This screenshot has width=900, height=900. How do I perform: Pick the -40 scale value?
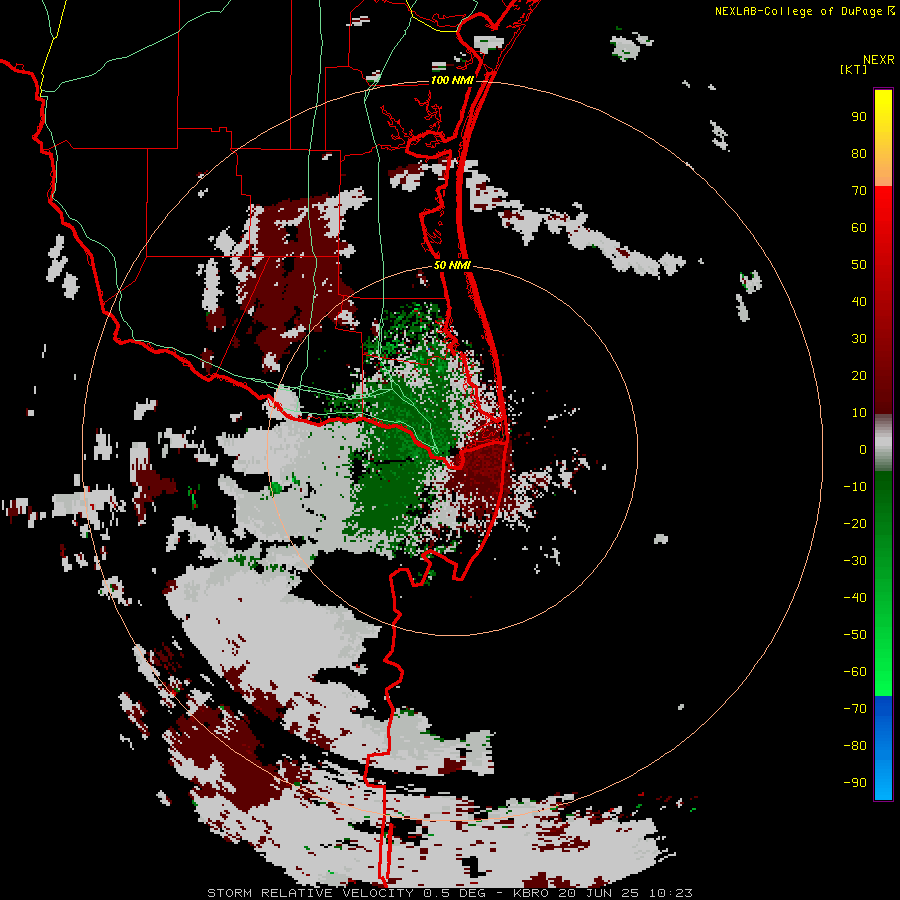(x=855, y=598)
